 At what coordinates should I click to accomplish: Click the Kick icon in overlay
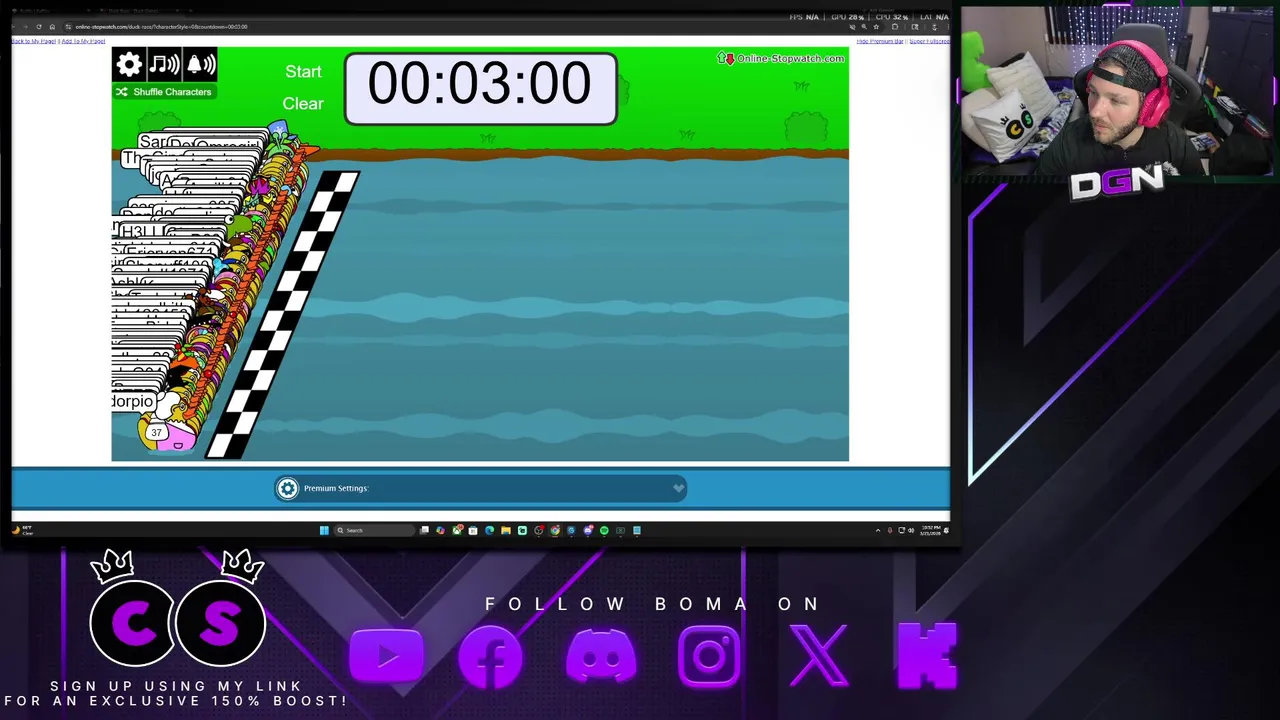click(927, 657)
